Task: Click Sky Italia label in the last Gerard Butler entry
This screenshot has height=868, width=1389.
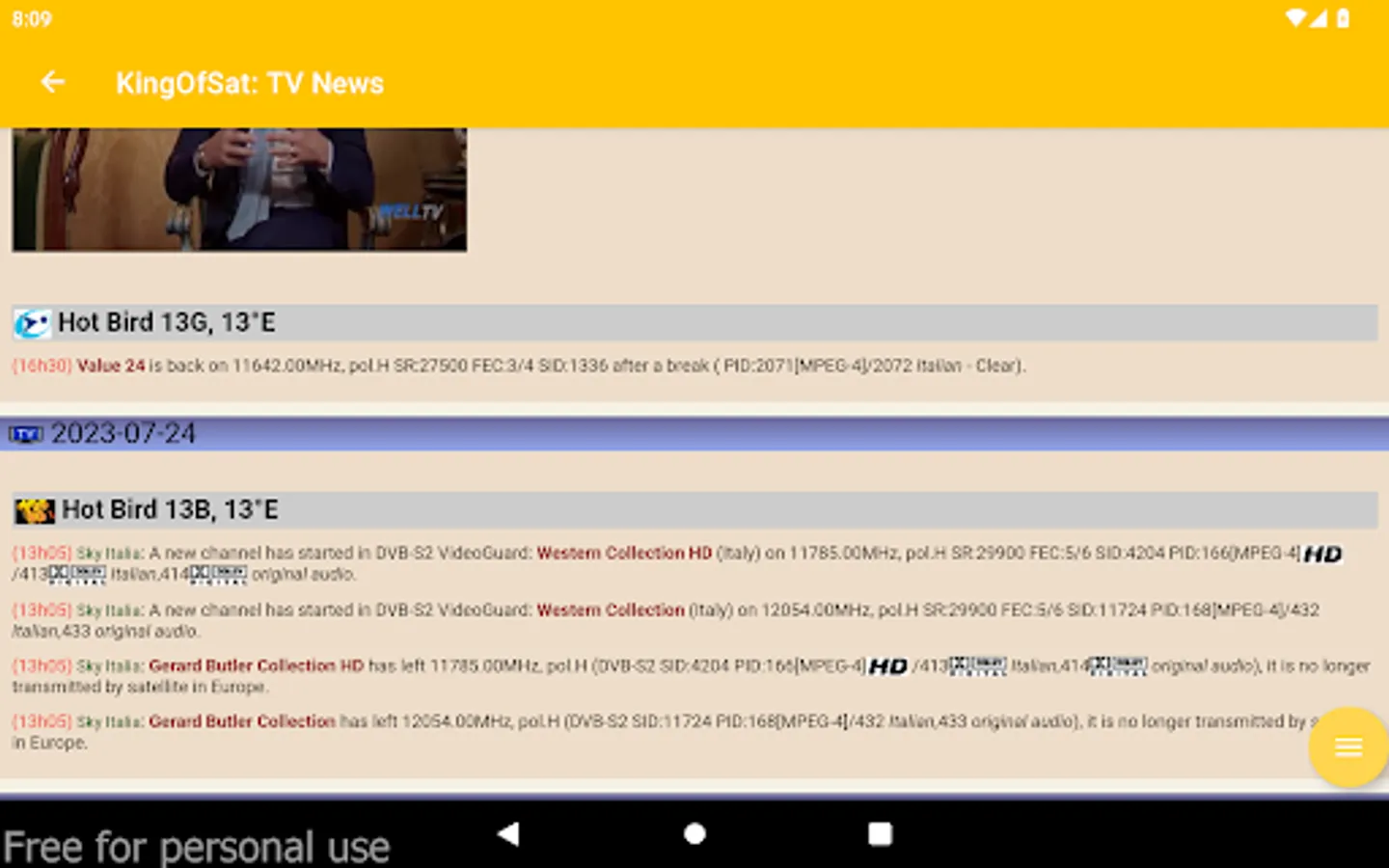Action: (x=111, y=721)
